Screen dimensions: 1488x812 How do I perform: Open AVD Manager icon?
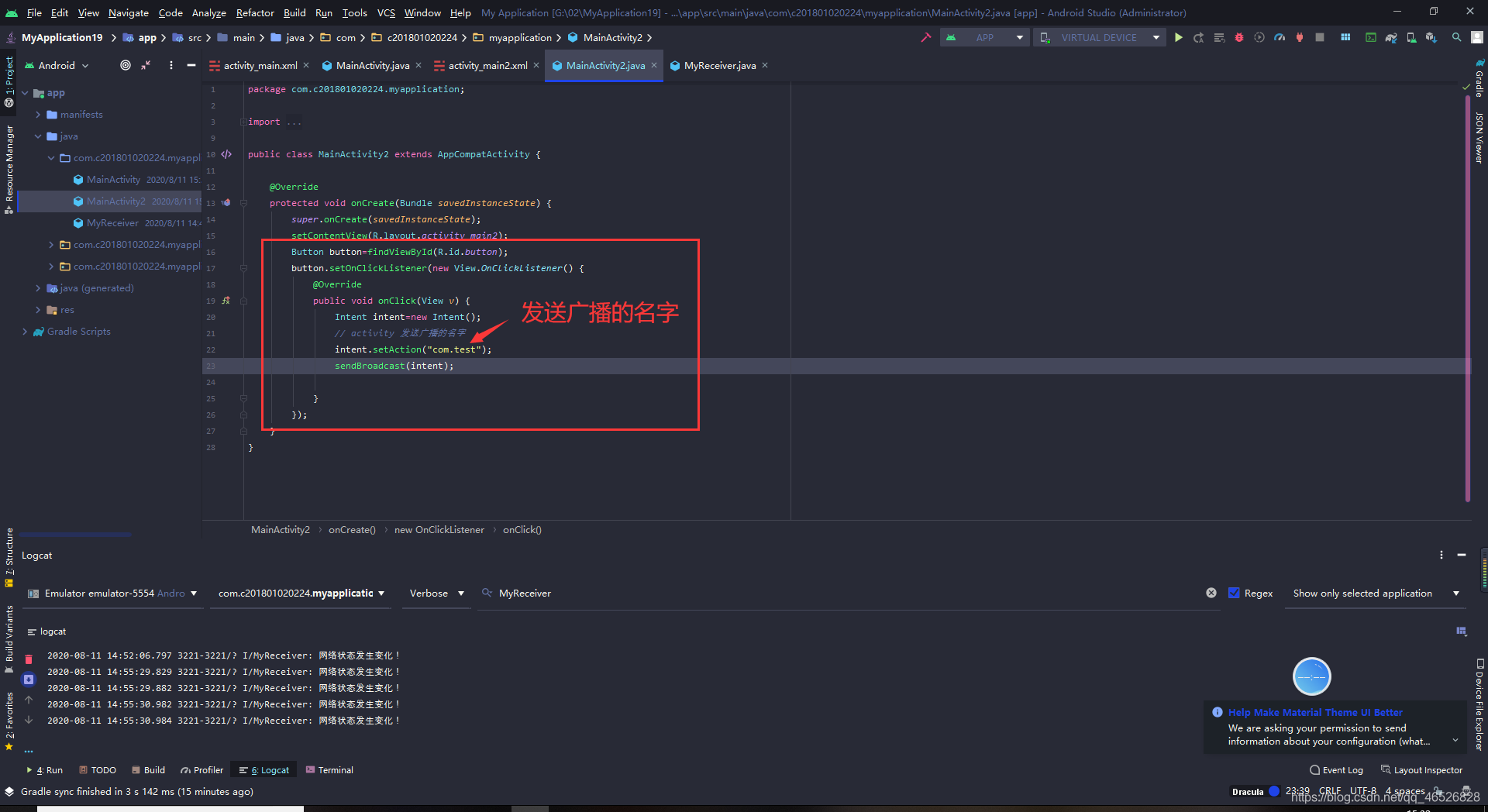[1411, 37]
